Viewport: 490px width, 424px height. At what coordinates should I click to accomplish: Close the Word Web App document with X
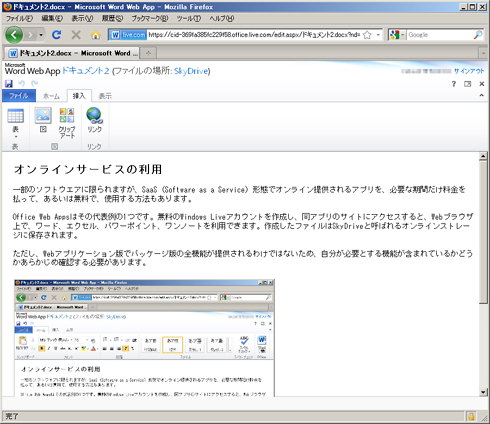pyautogui.click(x=482, y=84)
